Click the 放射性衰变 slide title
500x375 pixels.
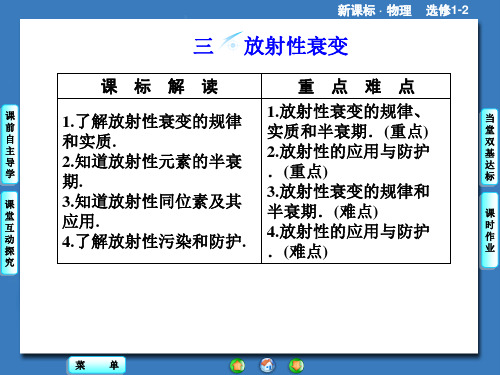coord(296,46)
